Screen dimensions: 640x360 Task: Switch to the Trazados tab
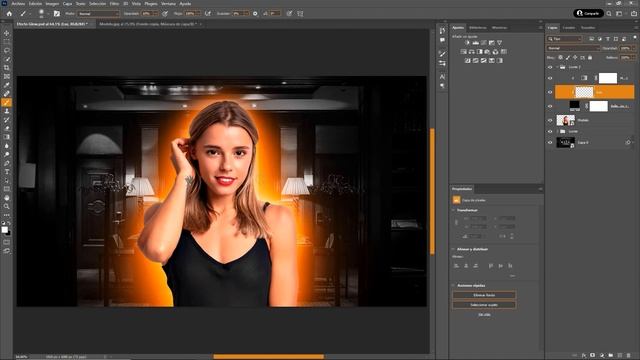click(x=588, y=28)
